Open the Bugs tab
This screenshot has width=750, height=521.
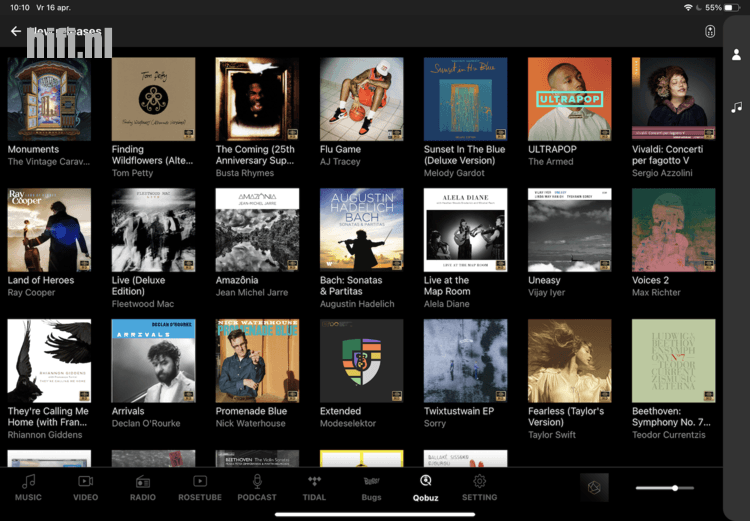coord(371,488)
